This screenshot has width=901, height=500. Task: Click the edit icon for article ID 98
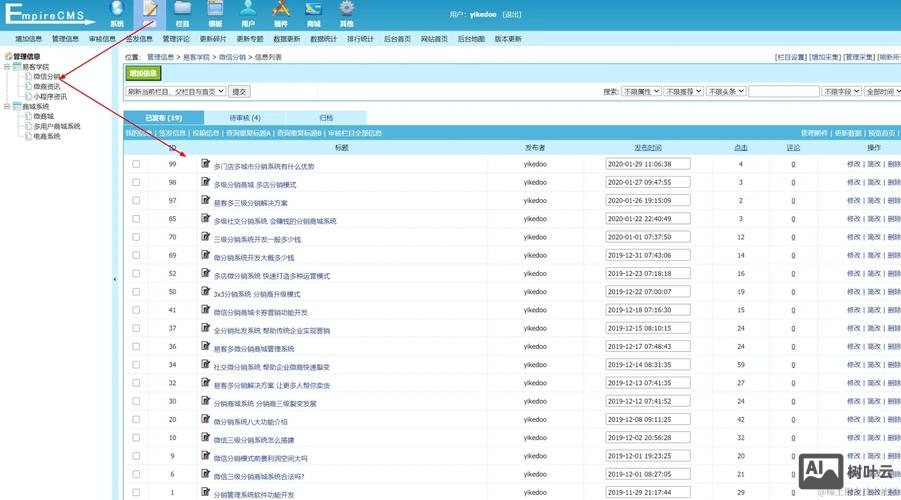pos(205,182)
